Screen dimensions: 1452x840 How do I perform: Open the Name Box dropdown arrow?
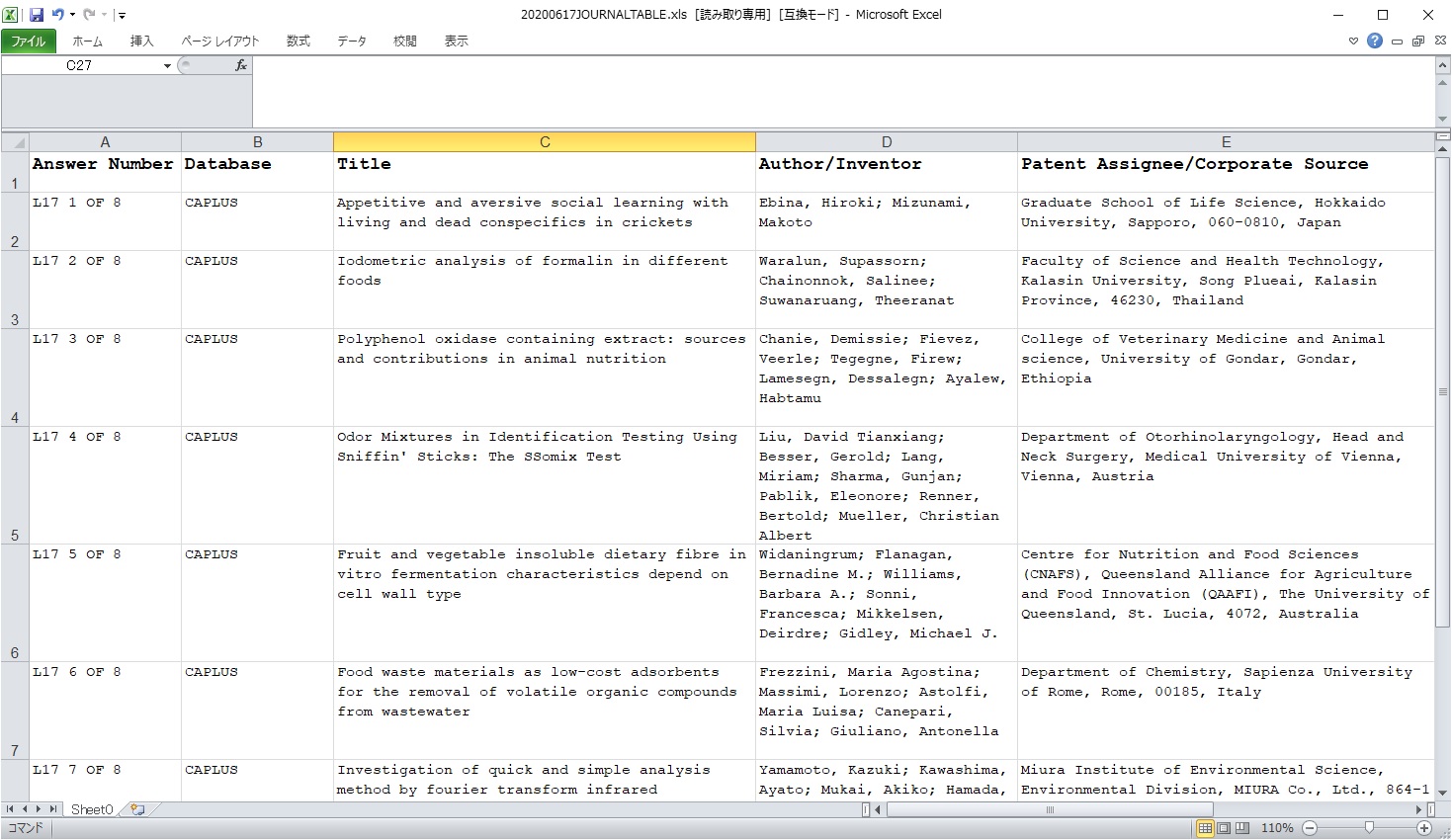tap(167, 66)
